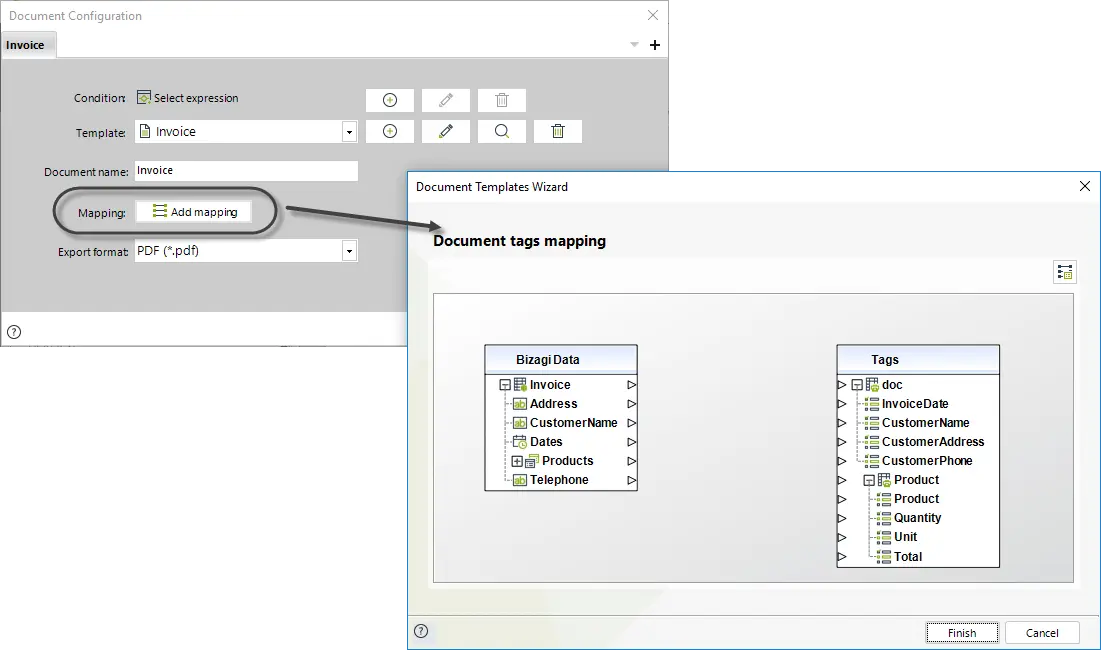Image resolution: width=1101 pixels, height=650 pixels.
Task: Collapse the doc node in Tags
Action: (x=857, y=385)
